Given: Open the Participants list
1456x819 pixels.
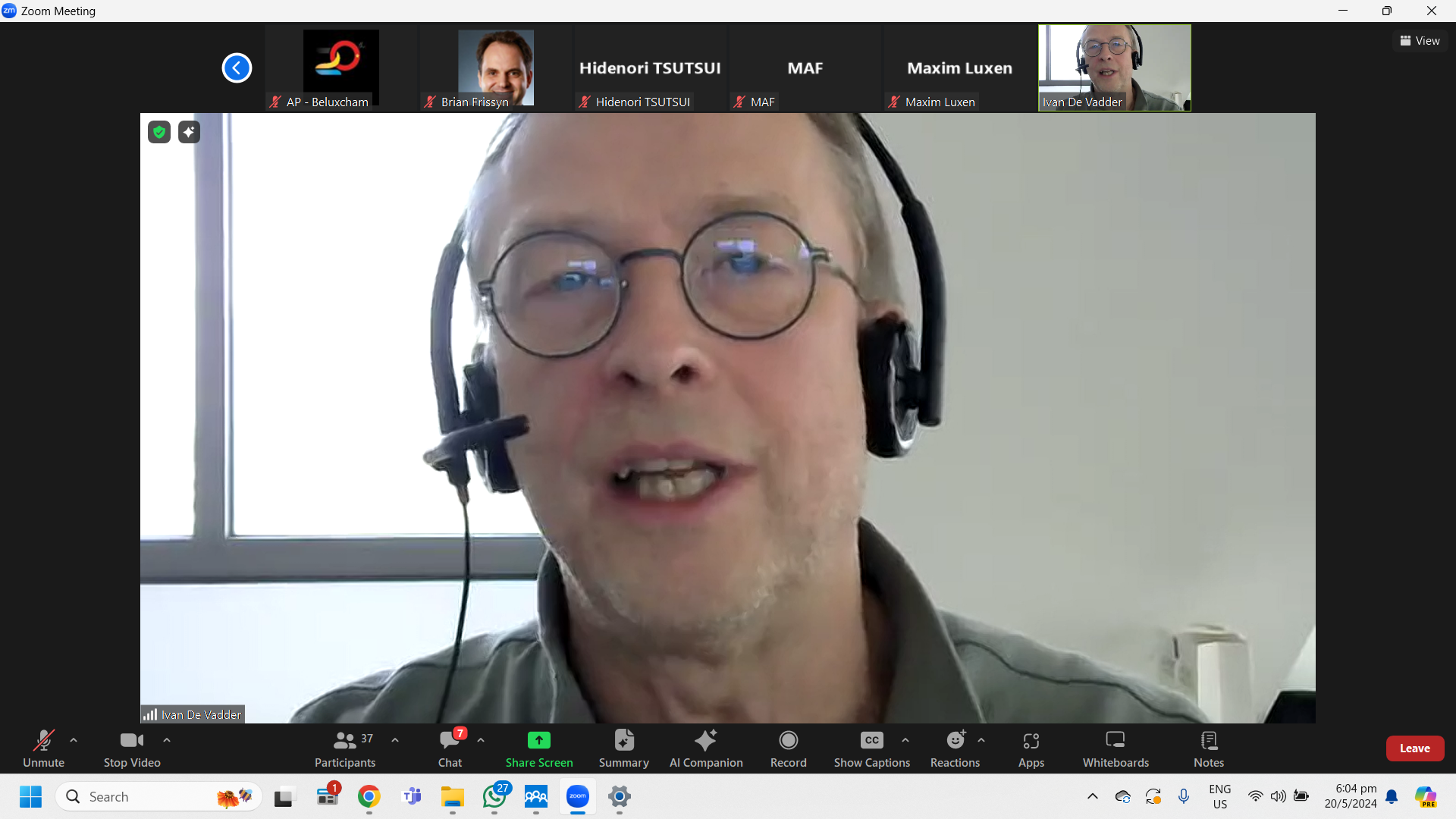Looking at the screenshot, I should pyautogui.click(x=345, y=748).
